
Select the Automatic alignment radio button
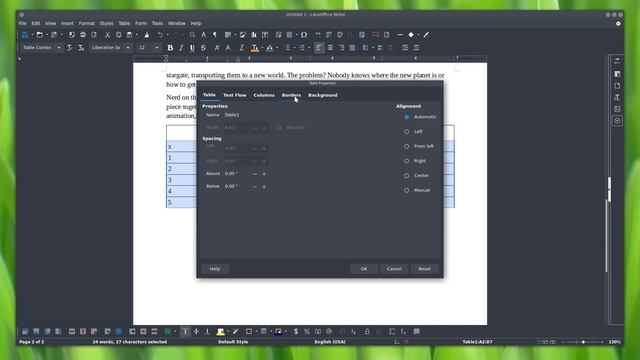407,117
